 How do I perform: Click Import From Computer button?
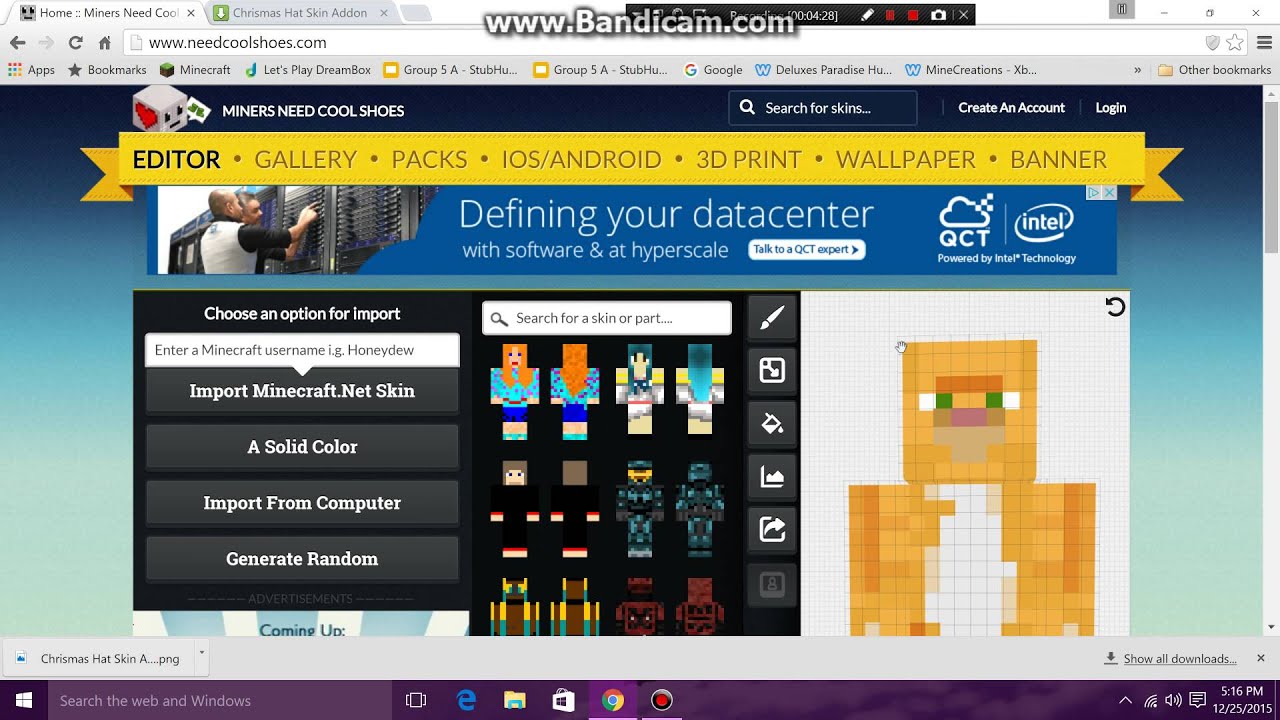pyautogui.click(x=302, y=503)
